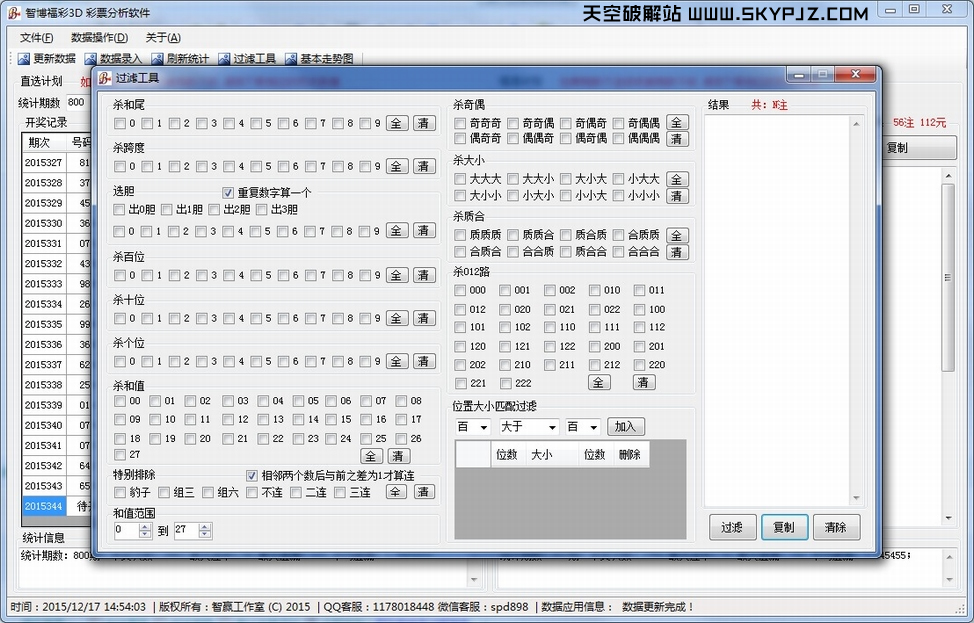
Task: Click the 过滤 button
Action: (x=731, y=527)
